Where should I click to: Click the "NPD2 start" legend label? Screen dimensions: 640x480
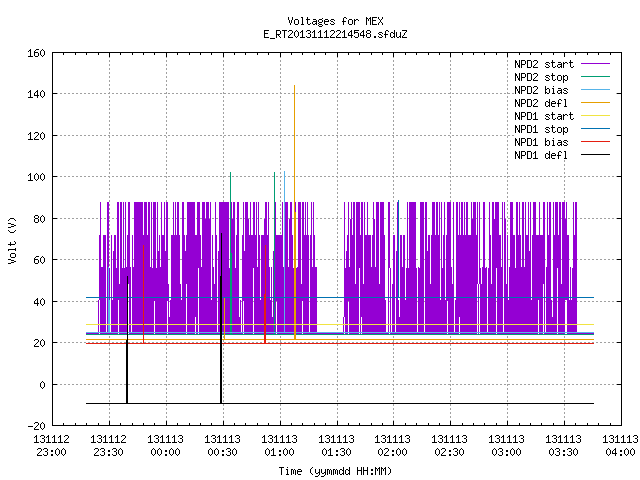click(x=544, y=64)
